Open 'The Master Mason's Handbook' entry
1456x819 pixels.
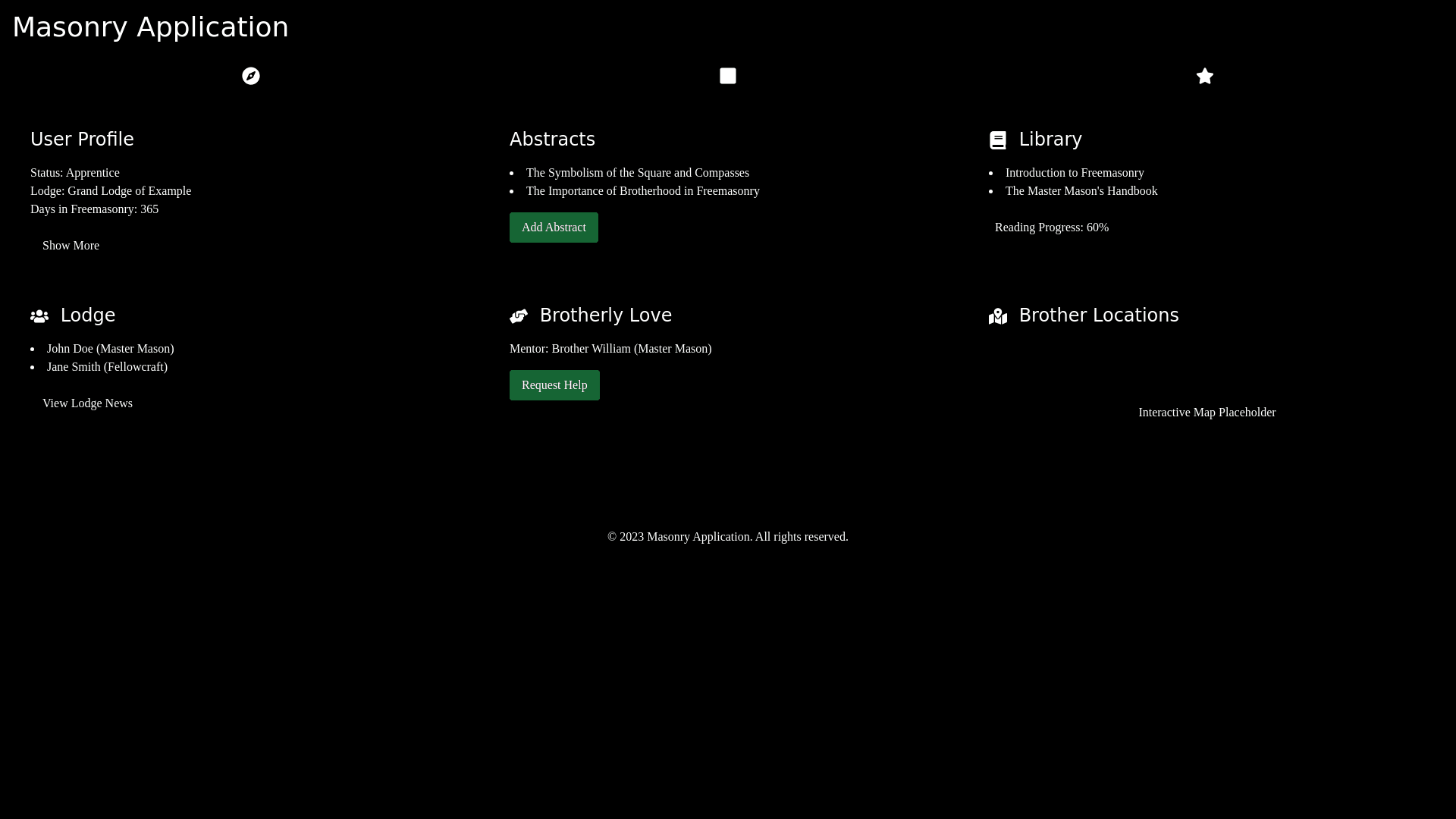tap(1081, 191)
